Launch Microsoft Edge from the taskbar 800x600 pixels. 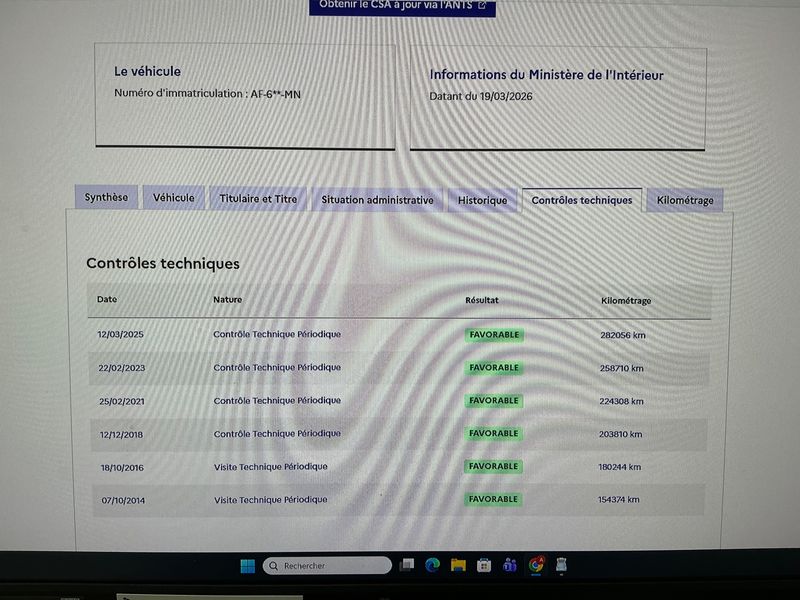click(x=433, y=565)
